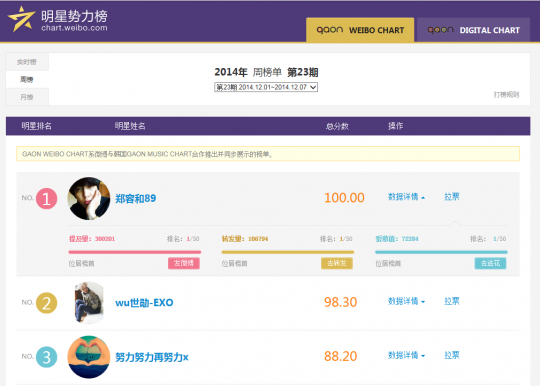Select the 月榜 side tab
Screen dimensions: 540x386
[x=27, y=97]
